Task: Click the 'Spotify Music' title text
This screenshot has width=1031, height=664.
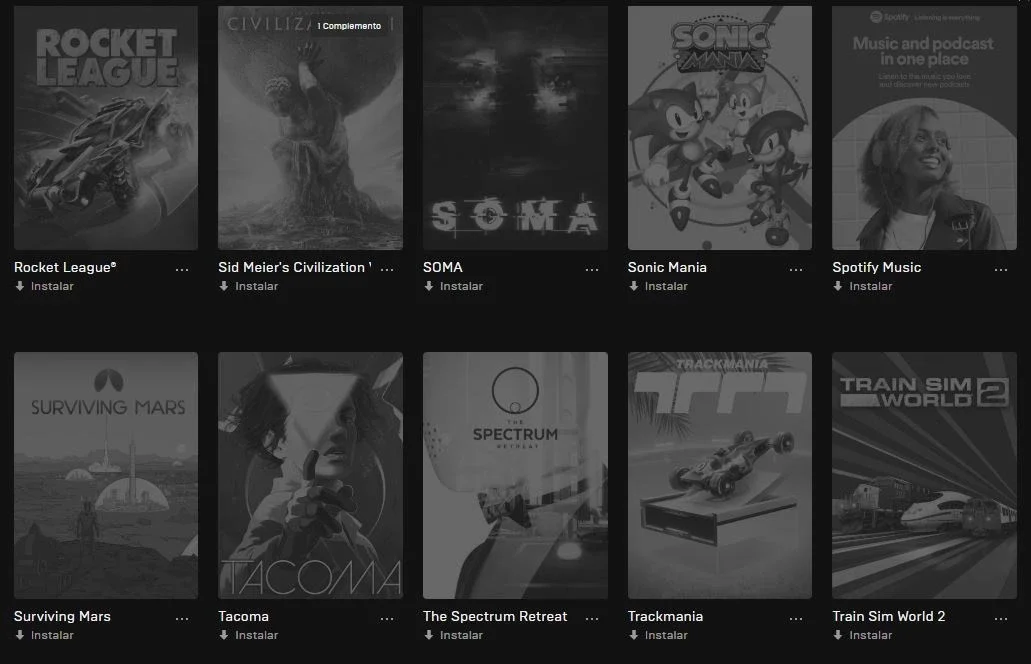Action: (x=876, y=267)
